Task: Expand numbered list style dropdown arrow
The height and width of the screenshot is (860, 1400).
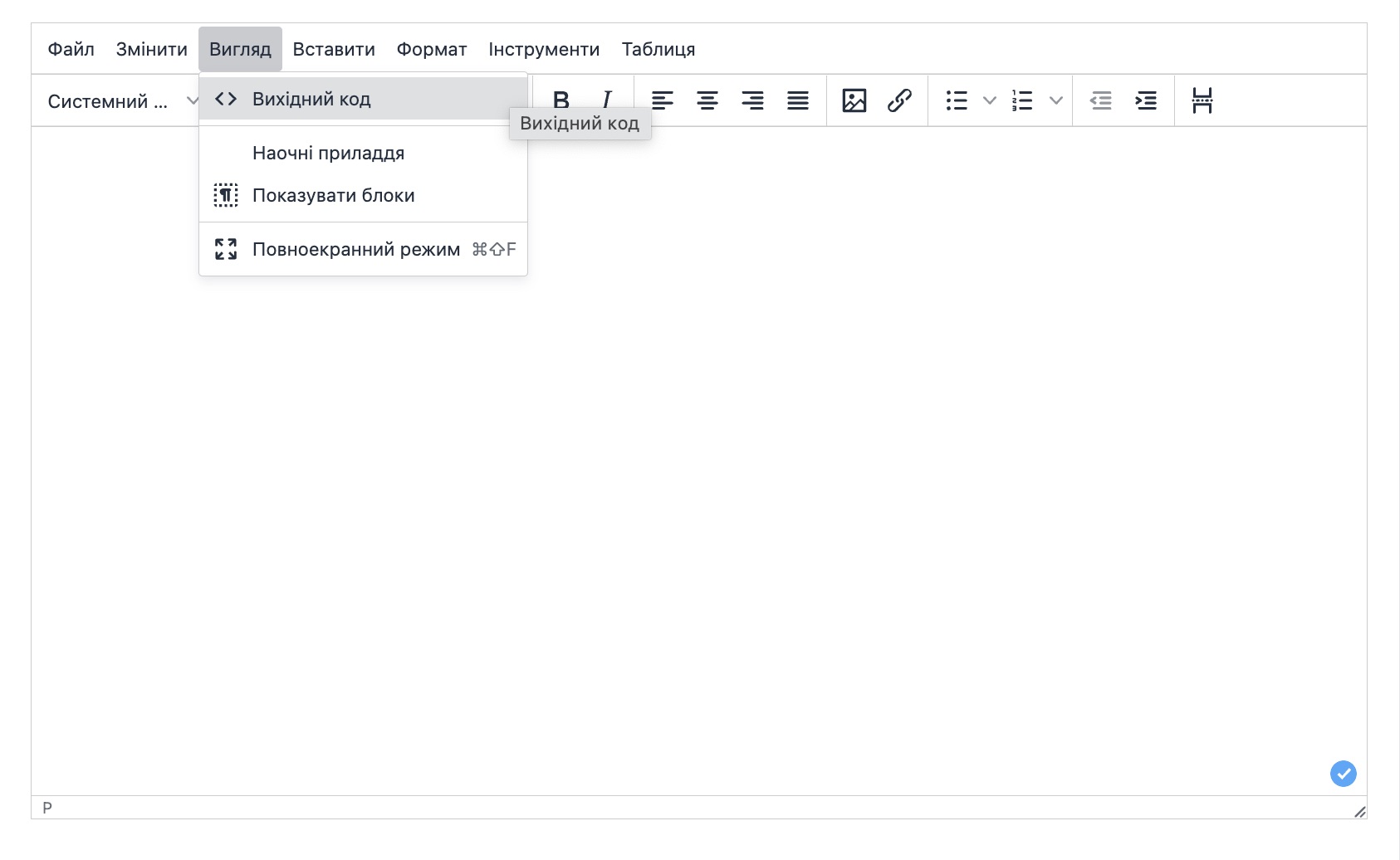Action: [1055, 100]
